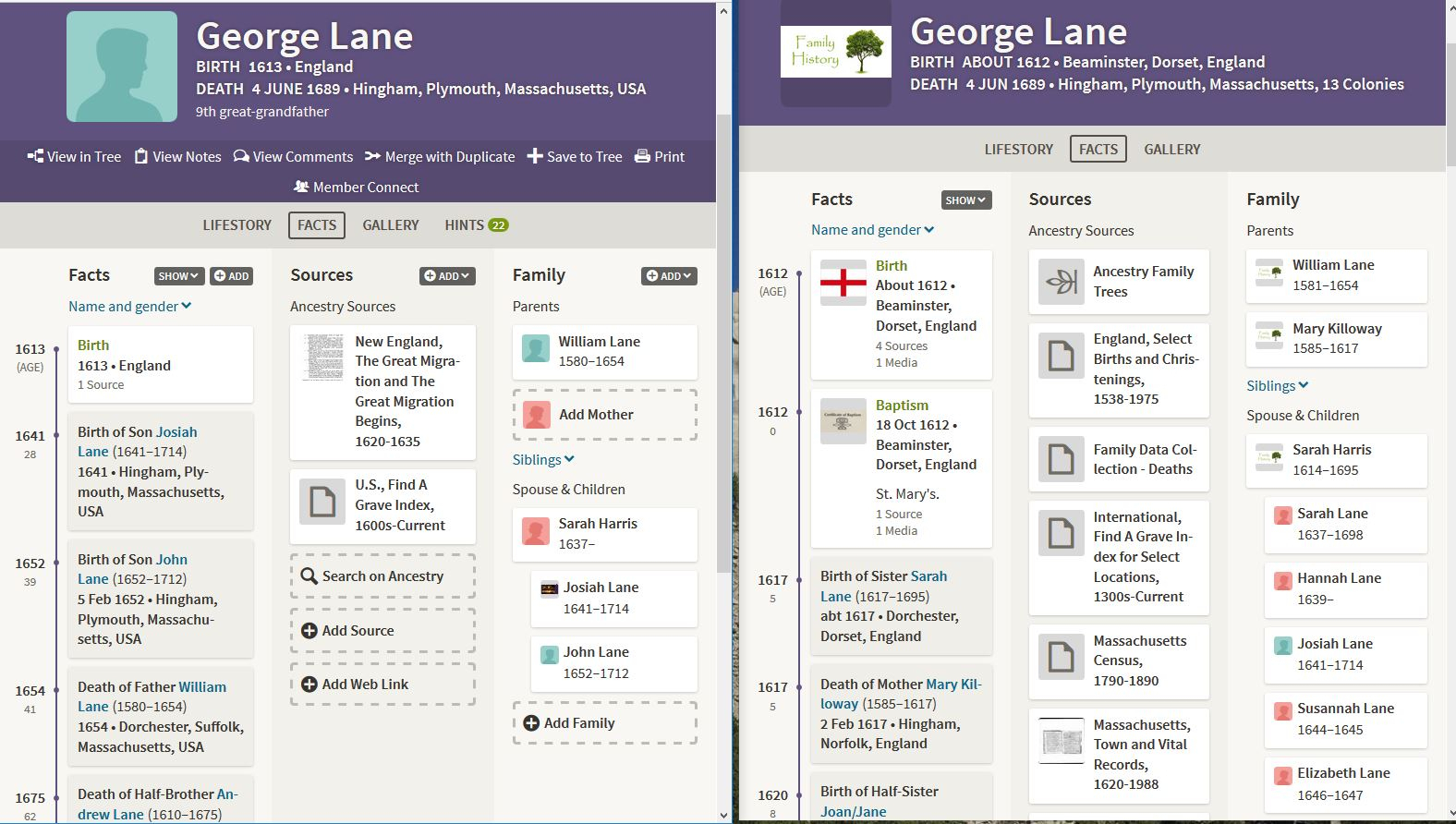This screenshot has width=1456, height=824.
Task: Open William Lane 1580–1654 avatar in left window
Action: tap(536, 348)
